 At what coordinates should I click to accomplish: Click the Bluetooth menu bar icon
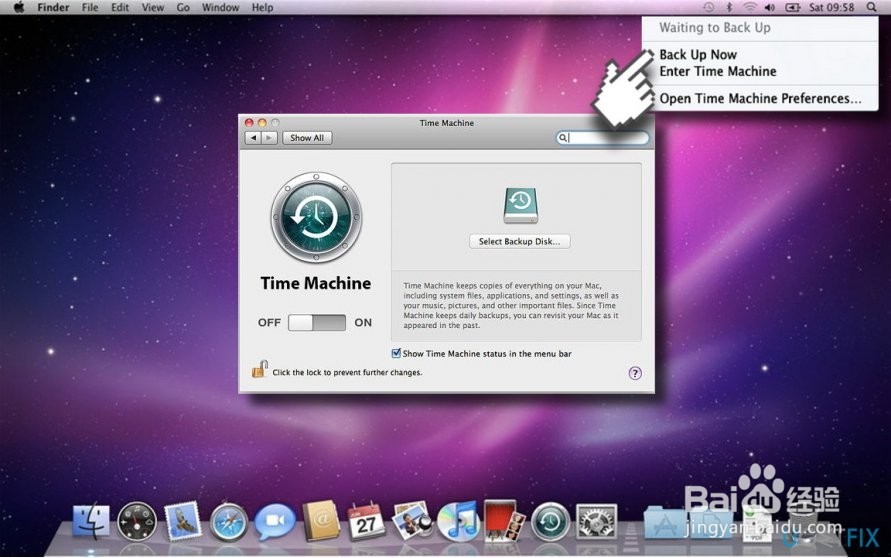point(729,7)
